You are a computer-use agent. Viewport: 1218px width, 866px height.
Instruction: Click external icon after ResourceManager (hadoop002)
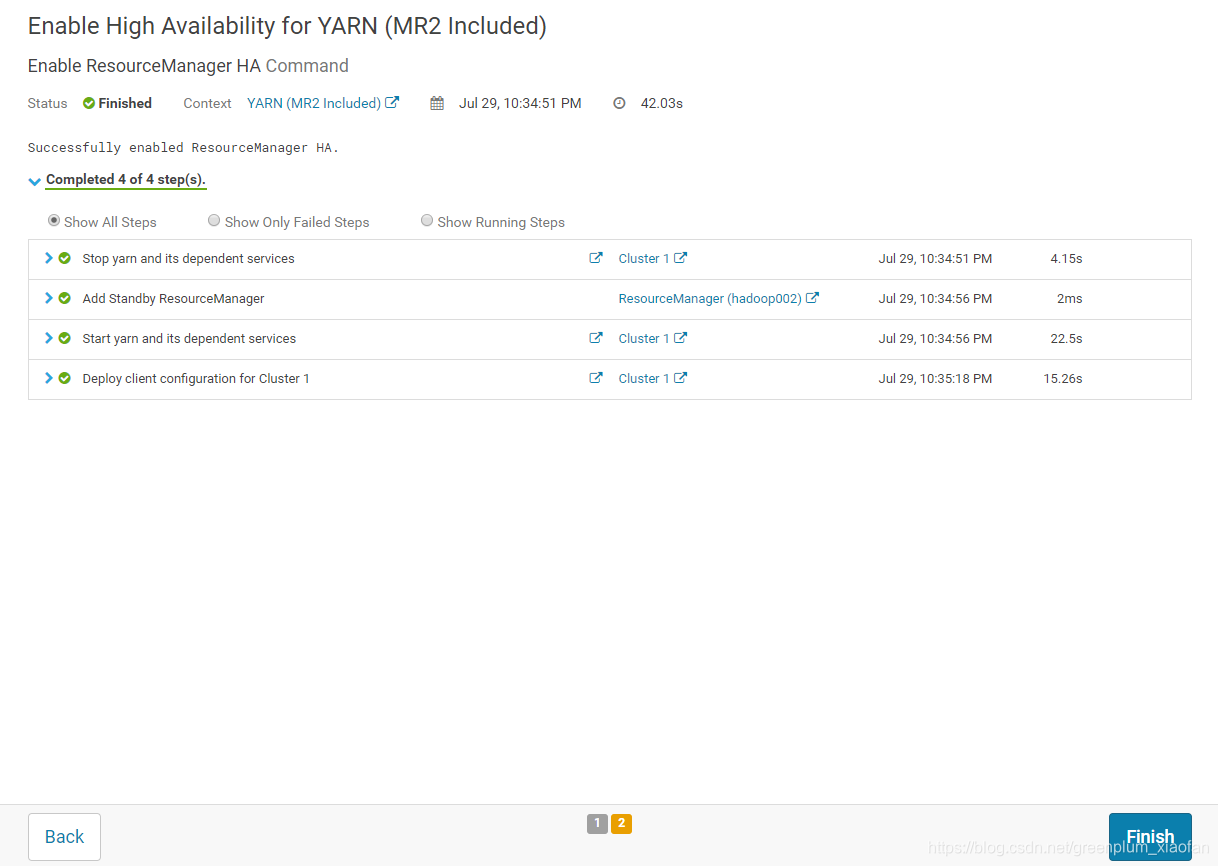(813, 298)
